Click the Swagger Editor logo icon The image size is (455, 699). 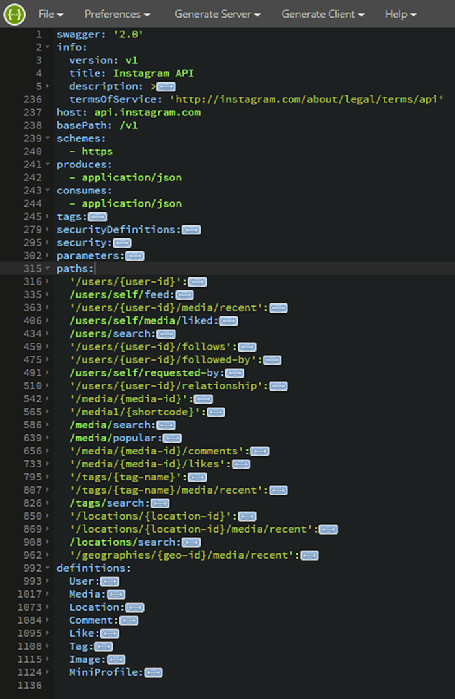tap(14, 14)
